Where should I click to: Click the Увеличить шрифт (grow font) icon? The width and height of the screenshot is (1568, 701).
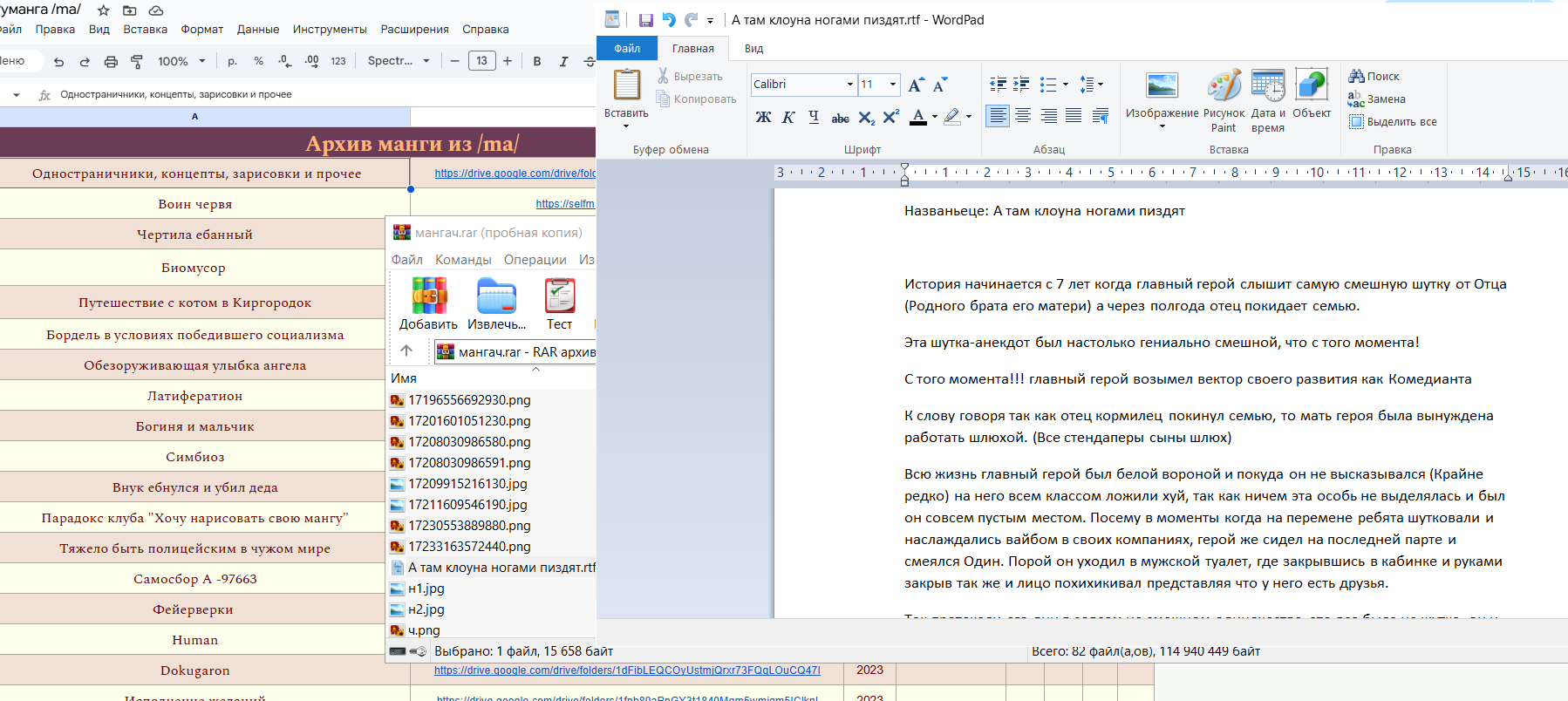915,85
